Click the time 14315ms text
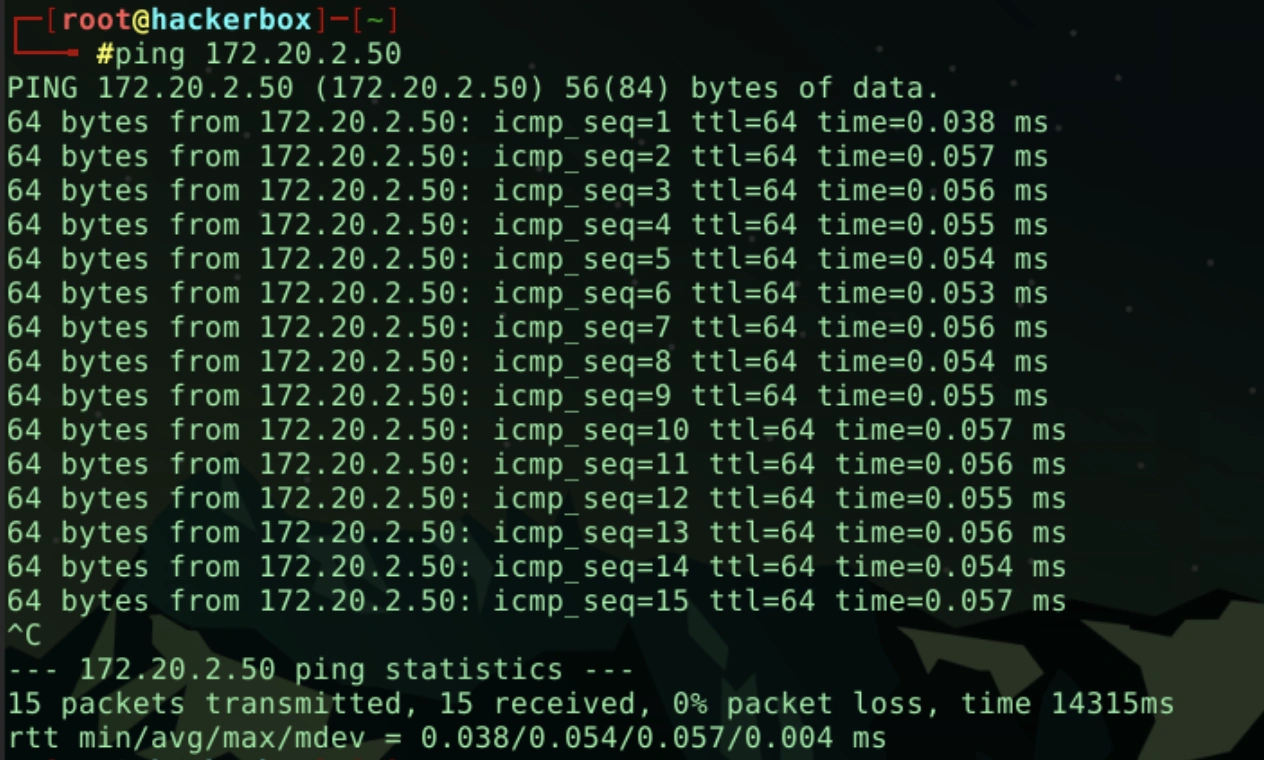Screen dimensions: 1264x760 click(1067, 704)
